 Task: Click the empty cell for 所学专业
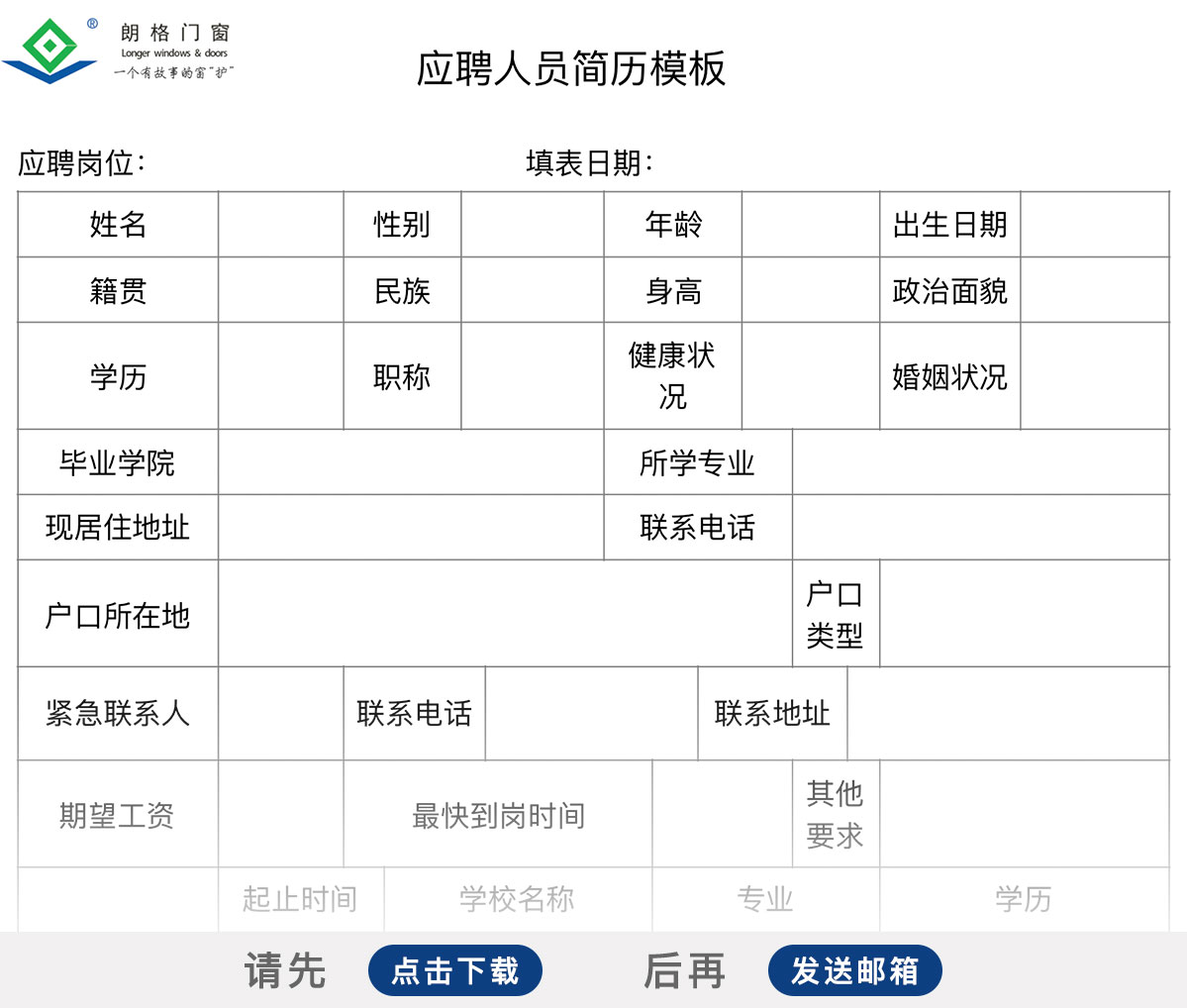(980, 462)
